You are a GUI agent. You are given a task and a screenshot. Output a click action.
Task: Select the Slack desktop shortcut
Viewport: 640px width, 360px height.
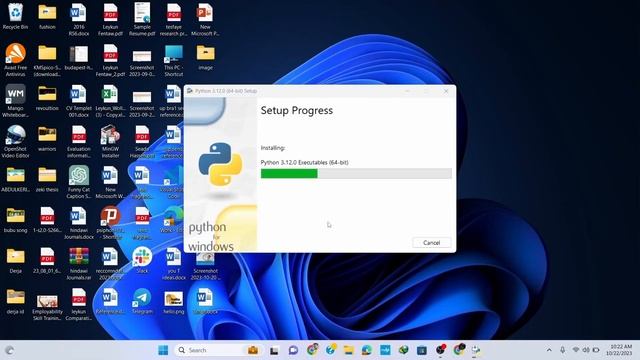pyautogui.click(x=142, y=260)
